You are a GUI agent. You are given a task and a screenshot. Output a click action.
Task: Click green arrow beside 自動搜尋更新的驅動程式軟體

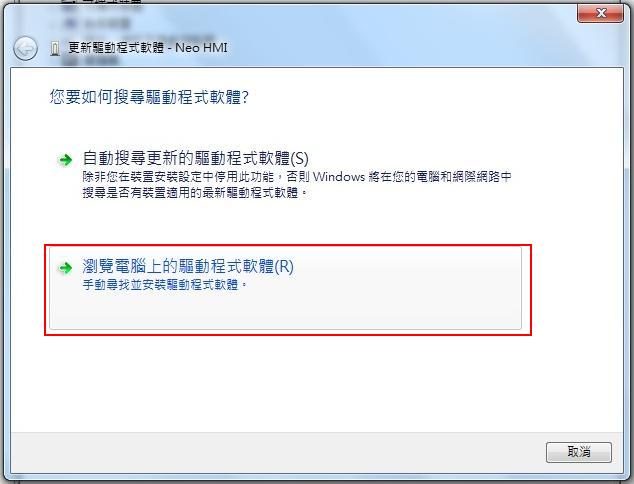point(65,160)
